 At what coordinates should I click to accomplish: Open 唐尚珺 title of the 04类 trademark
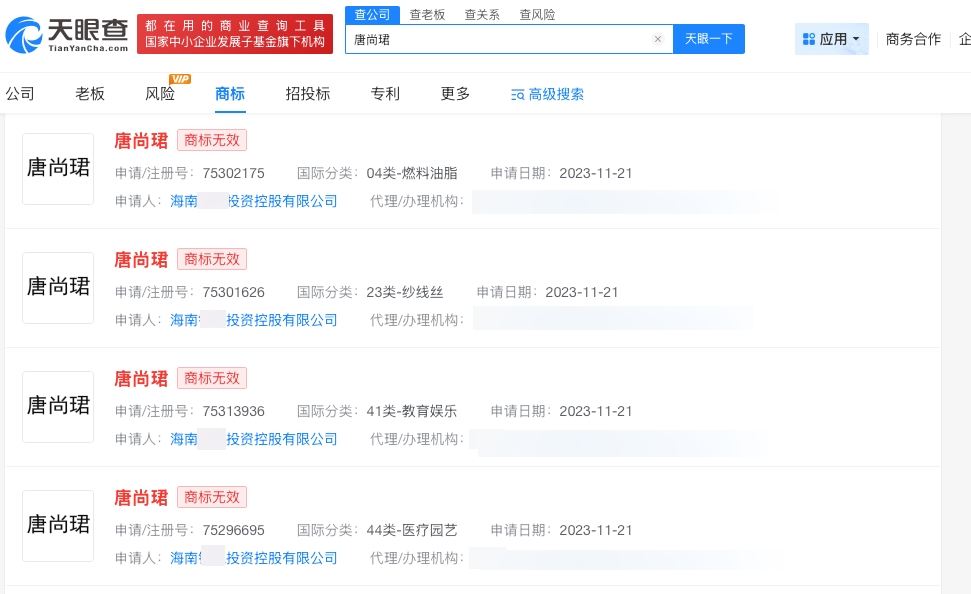point(141,141)
